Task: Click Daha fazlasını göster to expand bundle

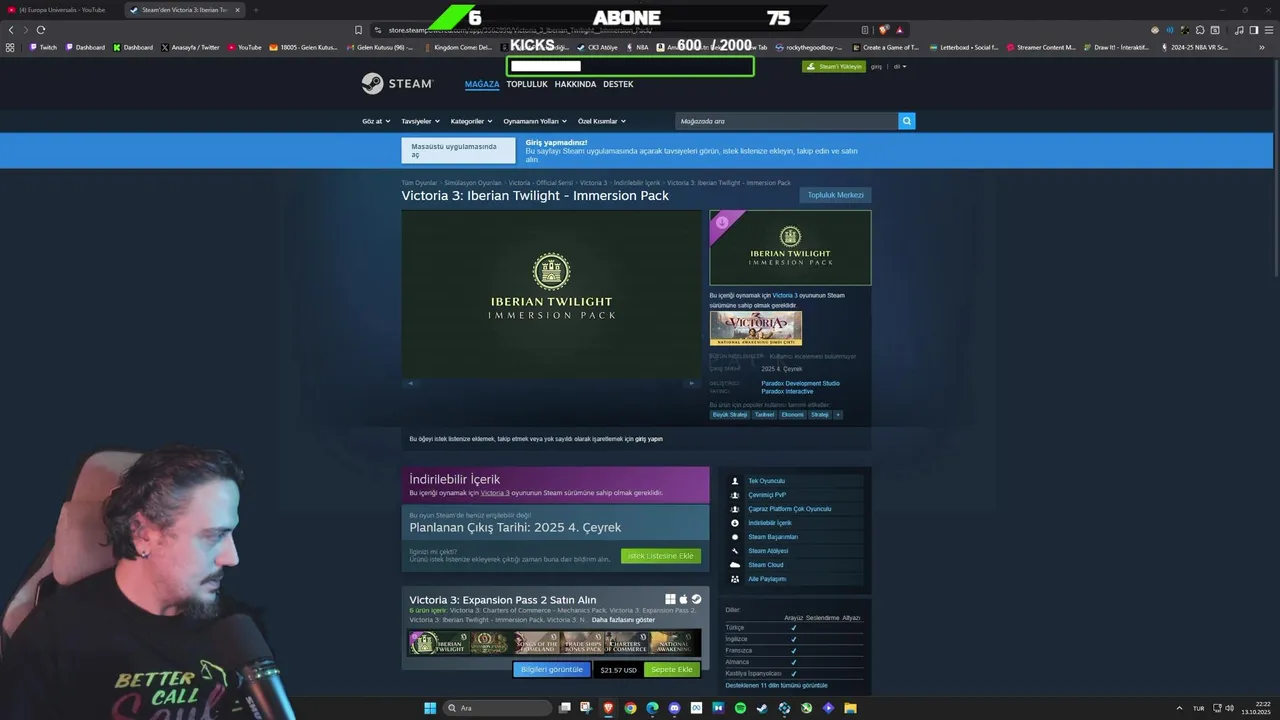Action: point(623,620)
